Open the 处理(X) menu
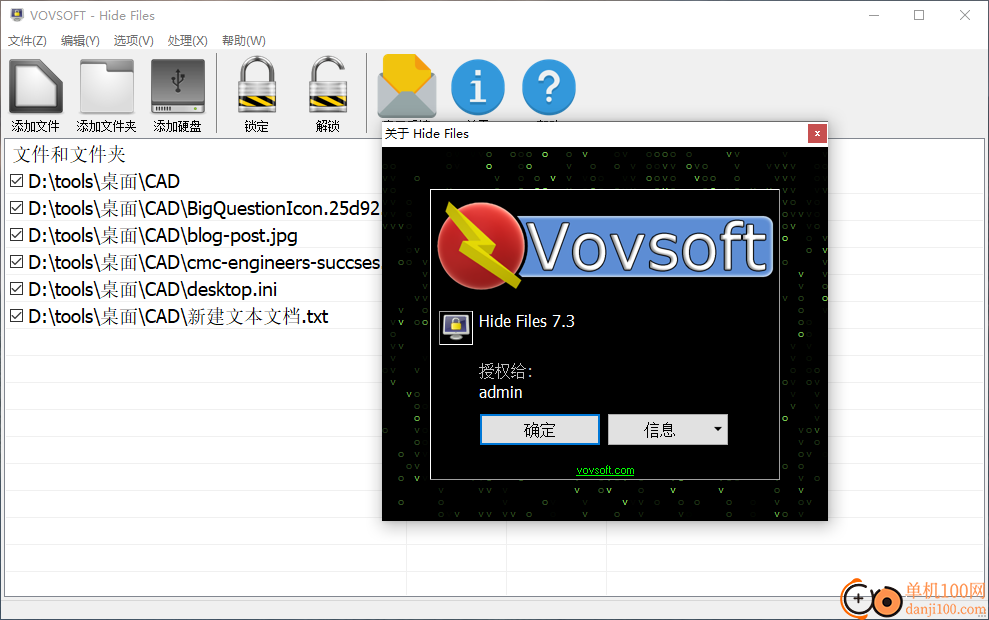 tap(187, 40)
